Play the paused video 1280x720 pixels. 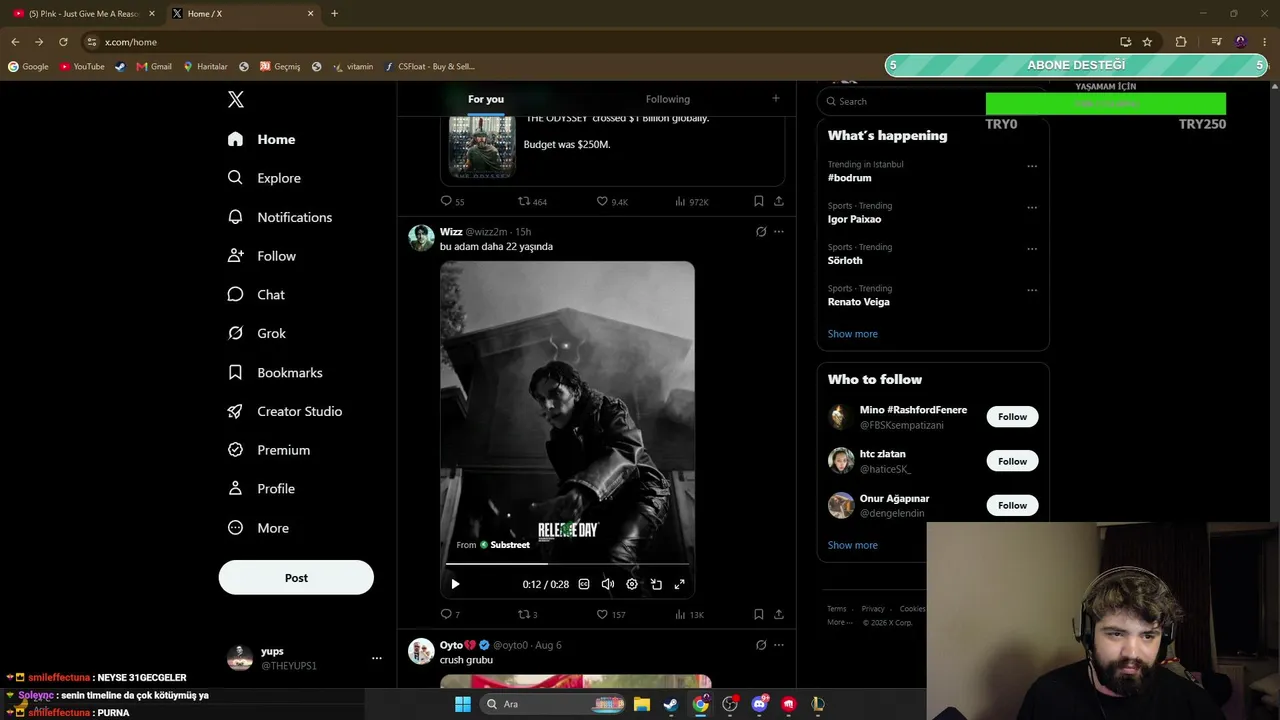pos(455,584)
